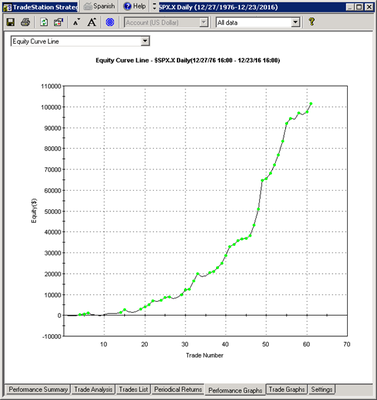The height and width of the screenshot is (400, 377).
Task: Click the Print icon in toolbar
Action: pyautogui.click(x=25, y=22)
